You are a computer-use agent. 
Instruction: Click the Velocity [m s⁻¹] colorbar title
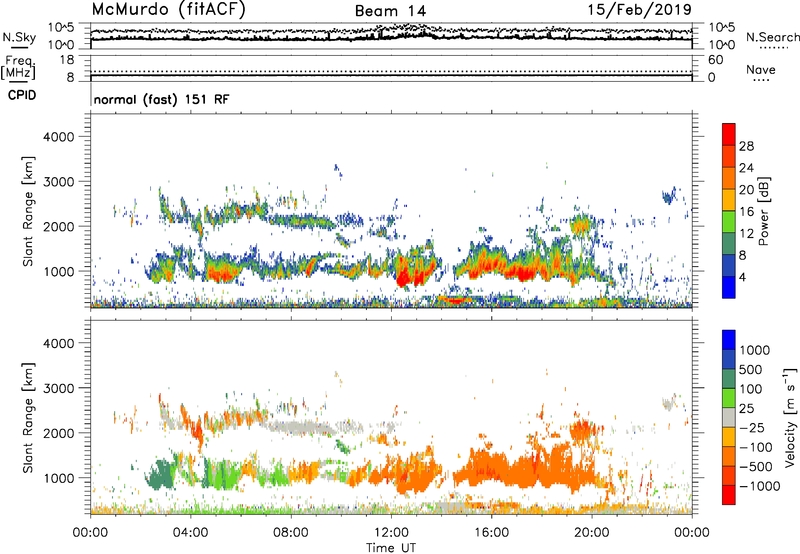pyautogui.click(x=790, y=417)
